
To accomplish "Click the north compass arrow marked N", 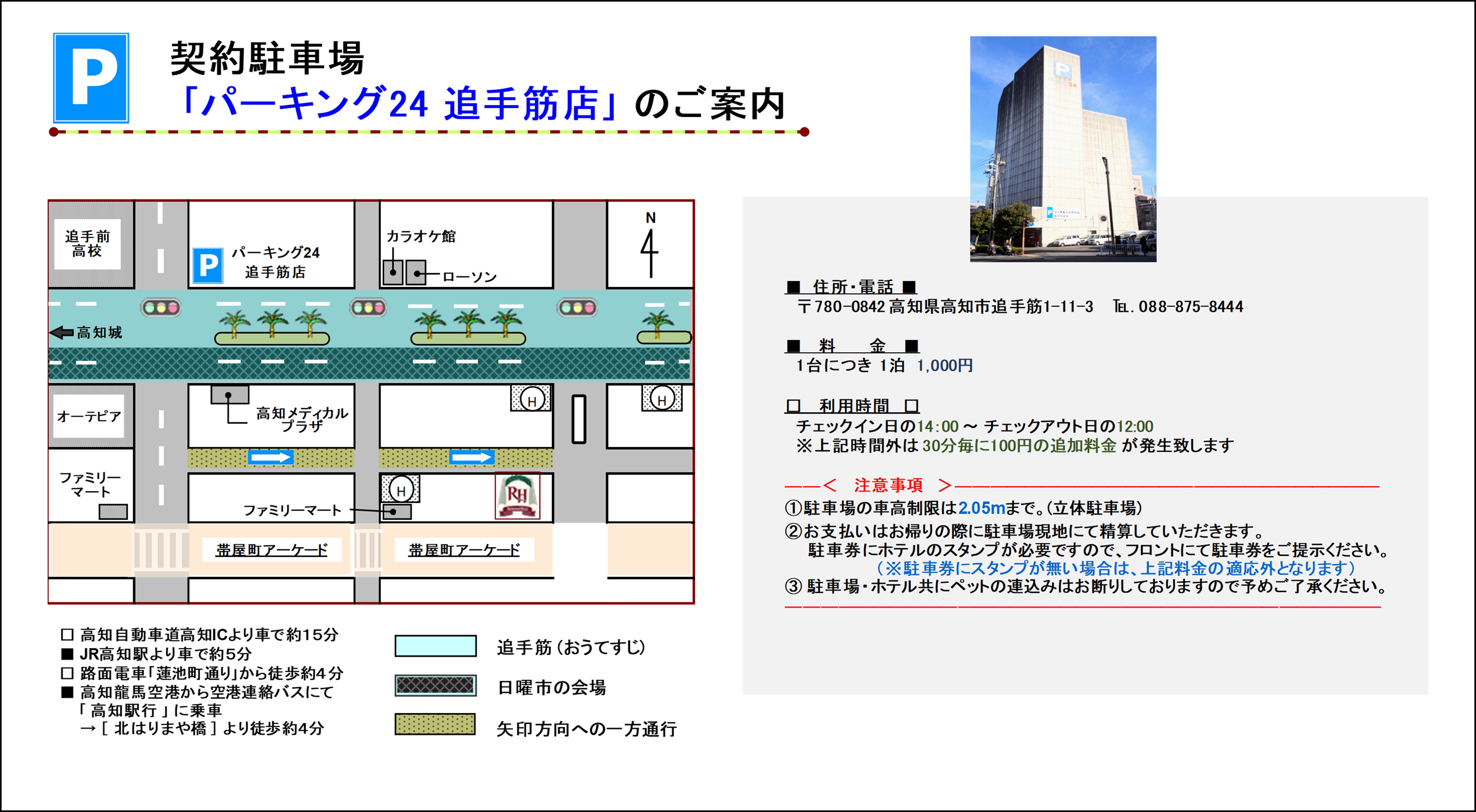I will (x=650, y=245).
